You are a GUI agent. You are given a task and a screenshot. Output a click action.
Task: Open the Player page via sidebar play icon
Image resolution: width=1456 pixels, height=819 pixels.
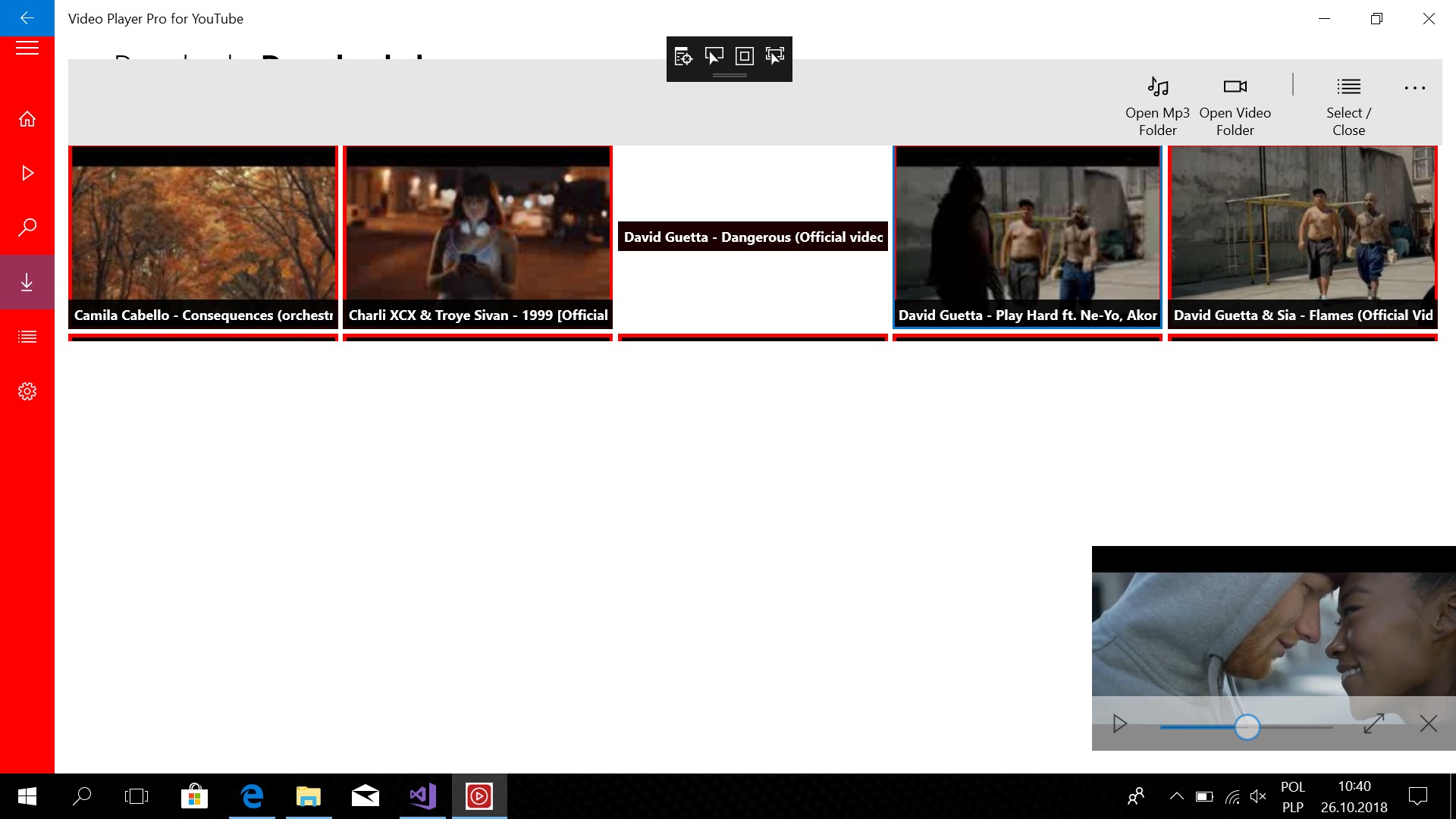[x=27, y=173]
